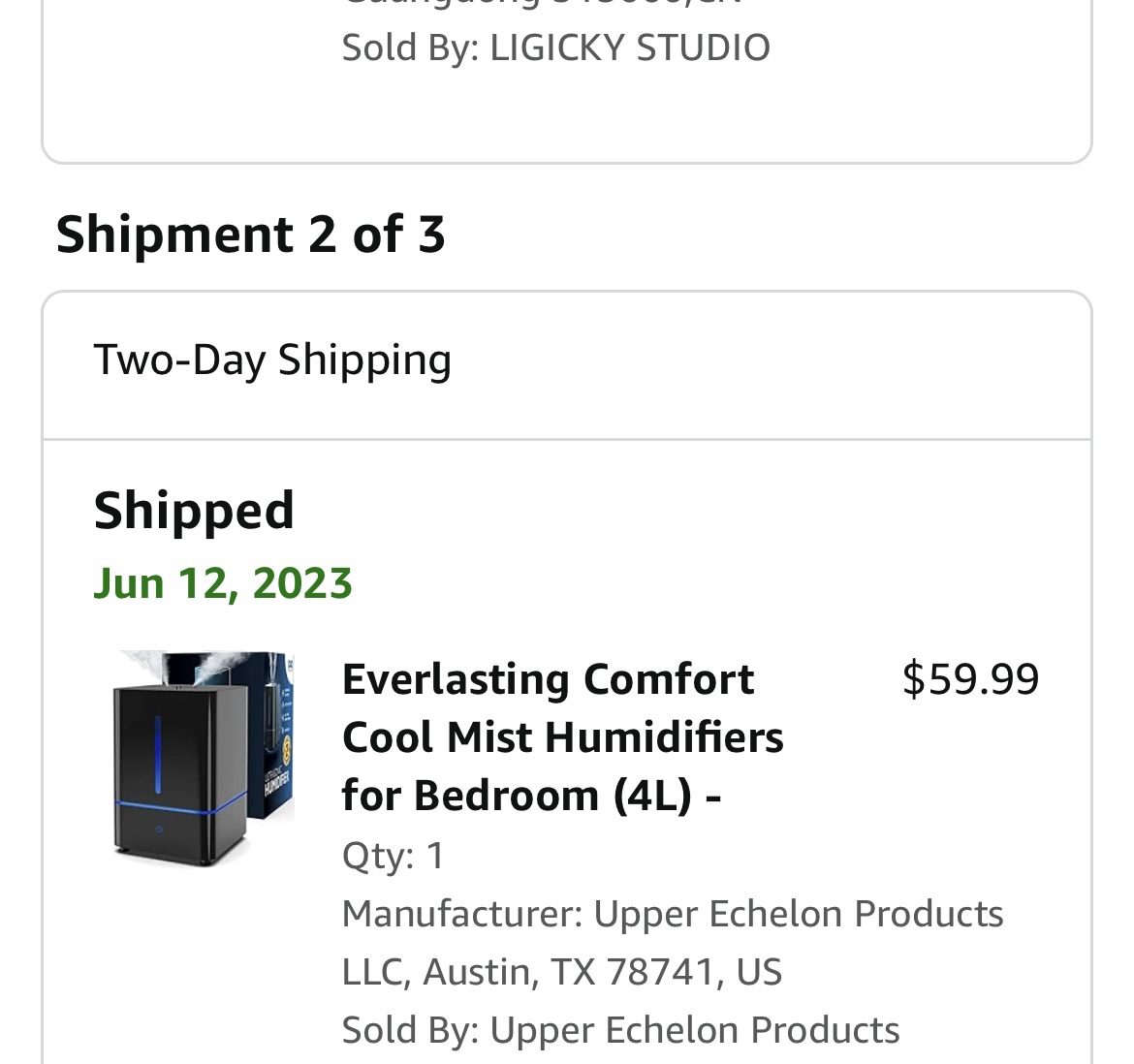Tap the cut-off Guangdong address text
1134x1064 pixels.
click(543, 3)
